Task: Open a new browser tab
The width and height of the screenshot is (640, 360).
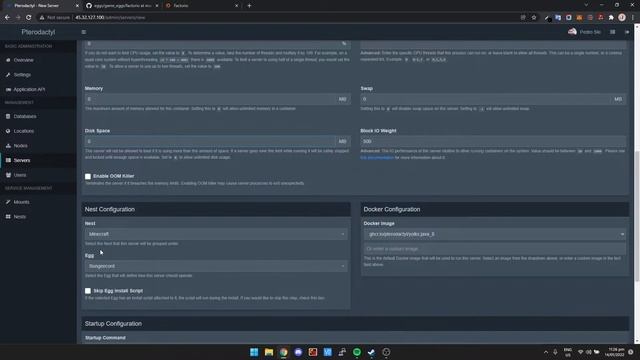Action: (249, 6)
